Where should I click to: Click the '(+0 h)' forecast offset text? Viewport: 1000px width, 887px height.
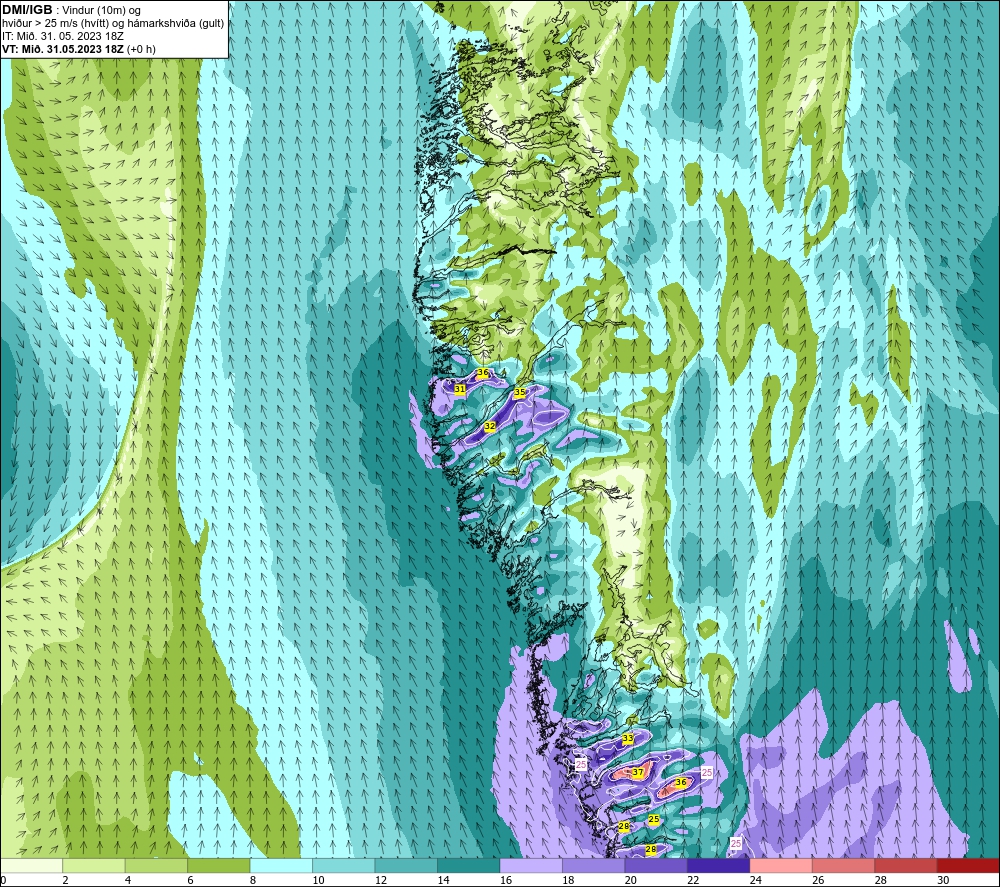(142, 49)
